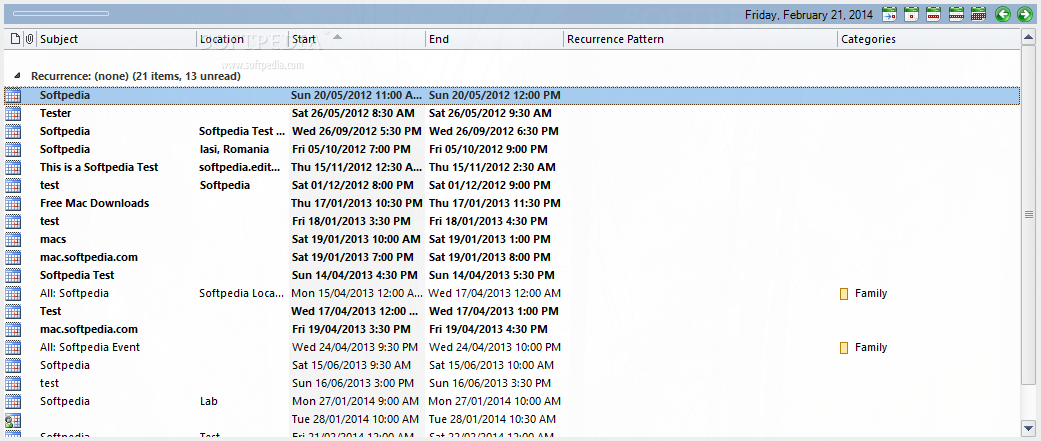Click calendar icon of All: Softpedia Event row
Image resolution: width=1041 pixels, height=441 pixels.
pyautogui.click(x=13, y=347)
